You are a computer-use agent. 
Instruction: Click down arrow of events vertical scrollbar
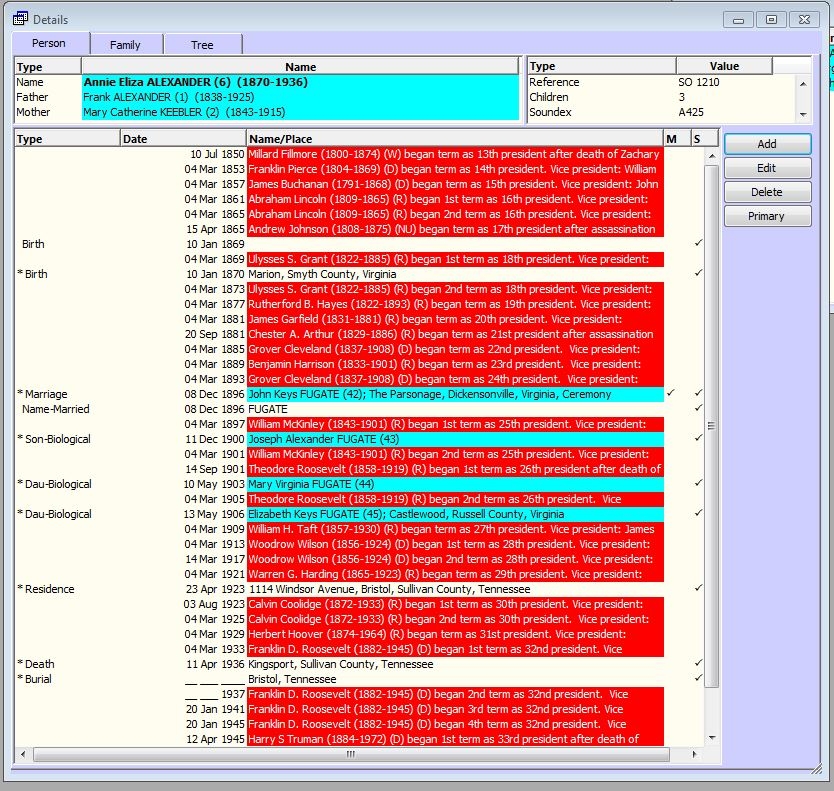tap(712, 738)
